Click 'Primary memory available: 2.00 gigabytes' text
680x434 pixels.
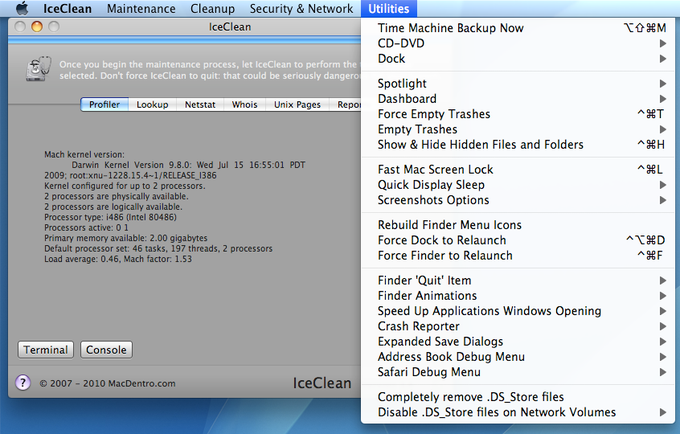click(126, 238)
